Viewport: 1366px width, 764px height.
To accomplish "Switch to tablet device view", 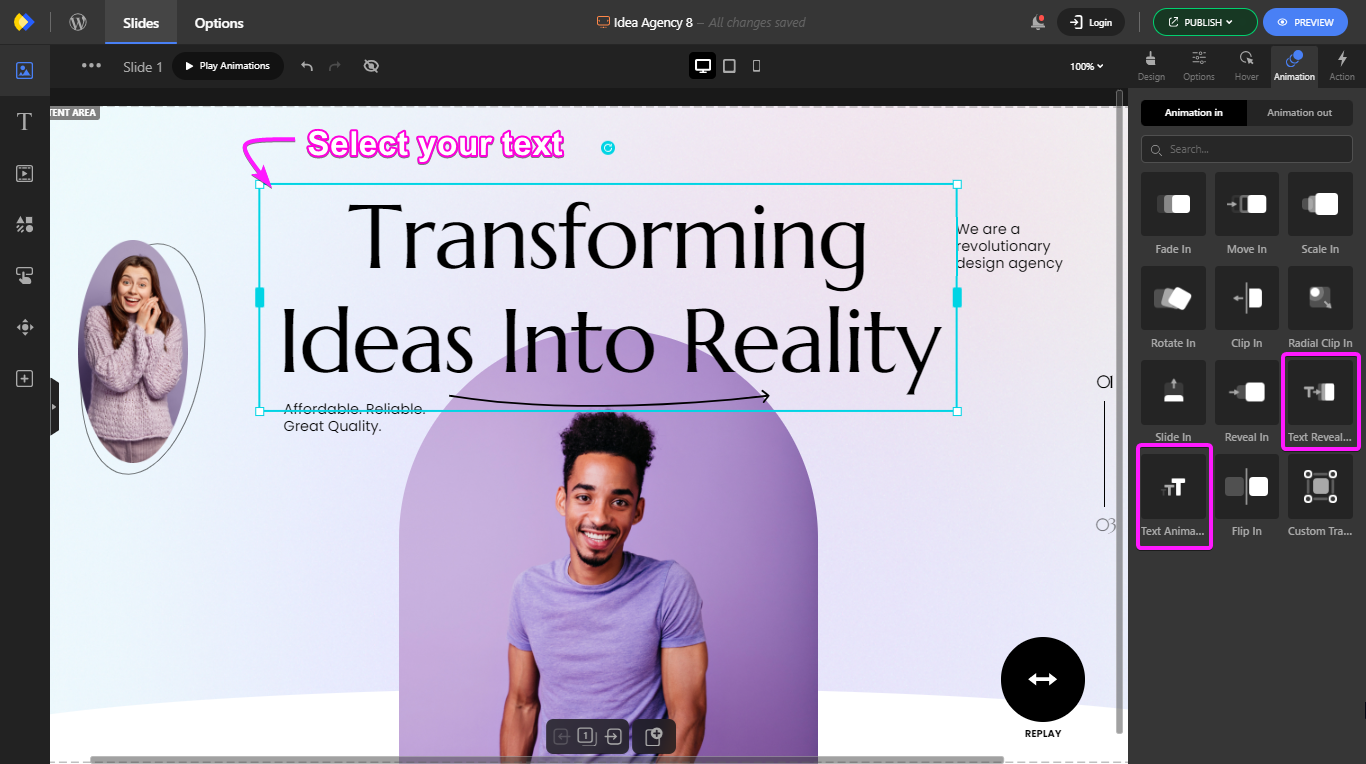I will [730, 66].
